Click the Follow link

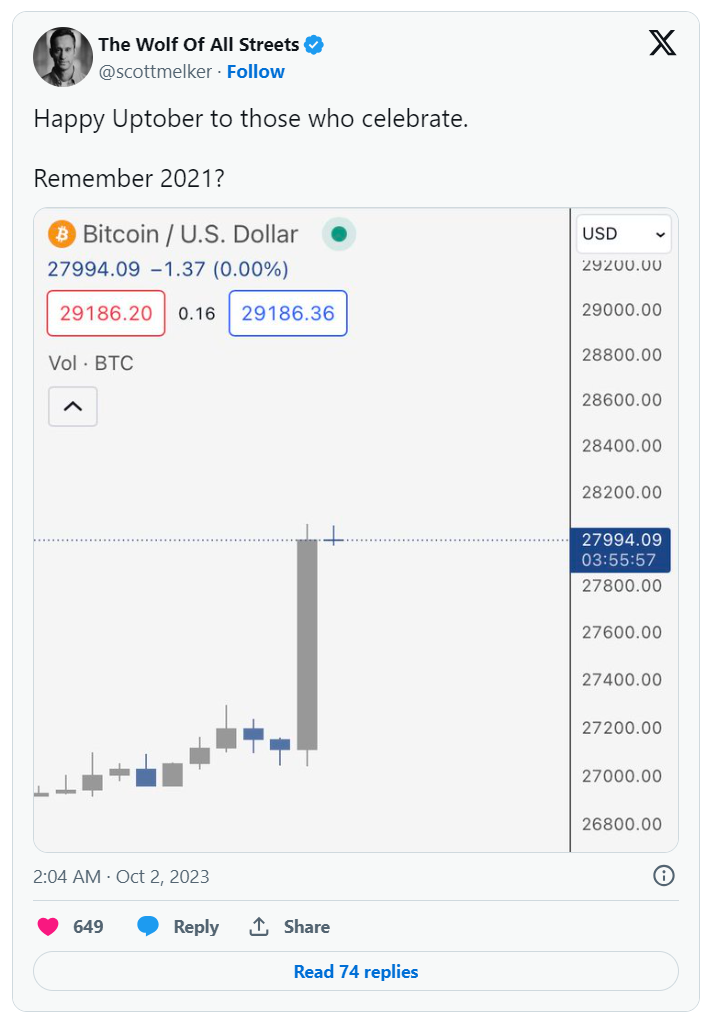[x=255, y=72]
